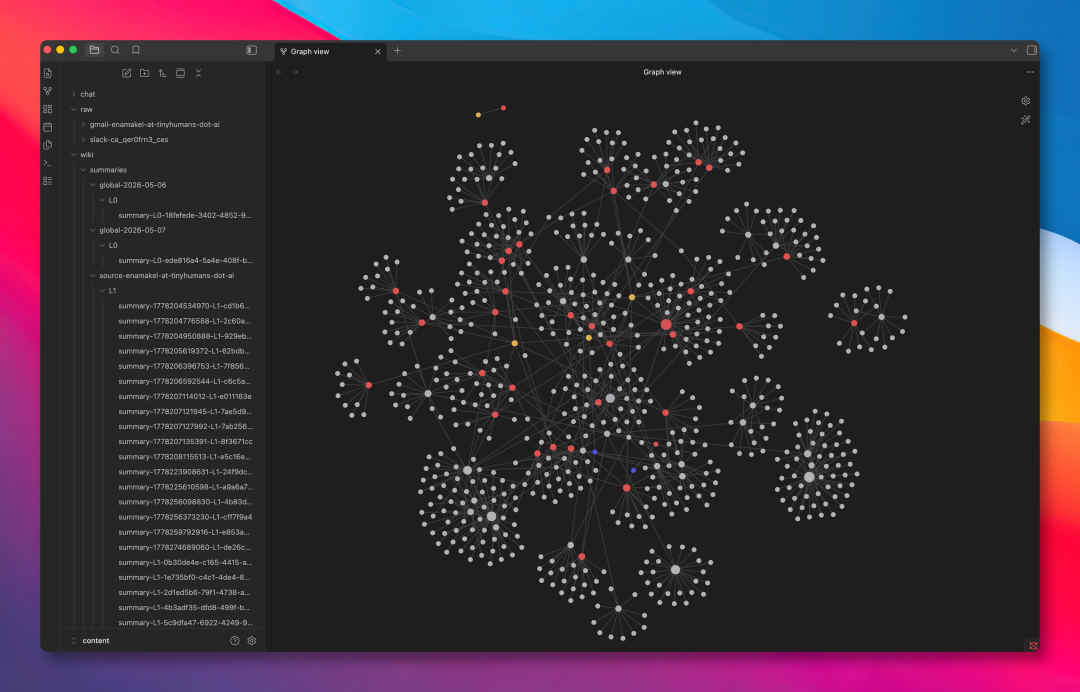
Task: Click the red sync status icon
Action: tap(1032, 645)
